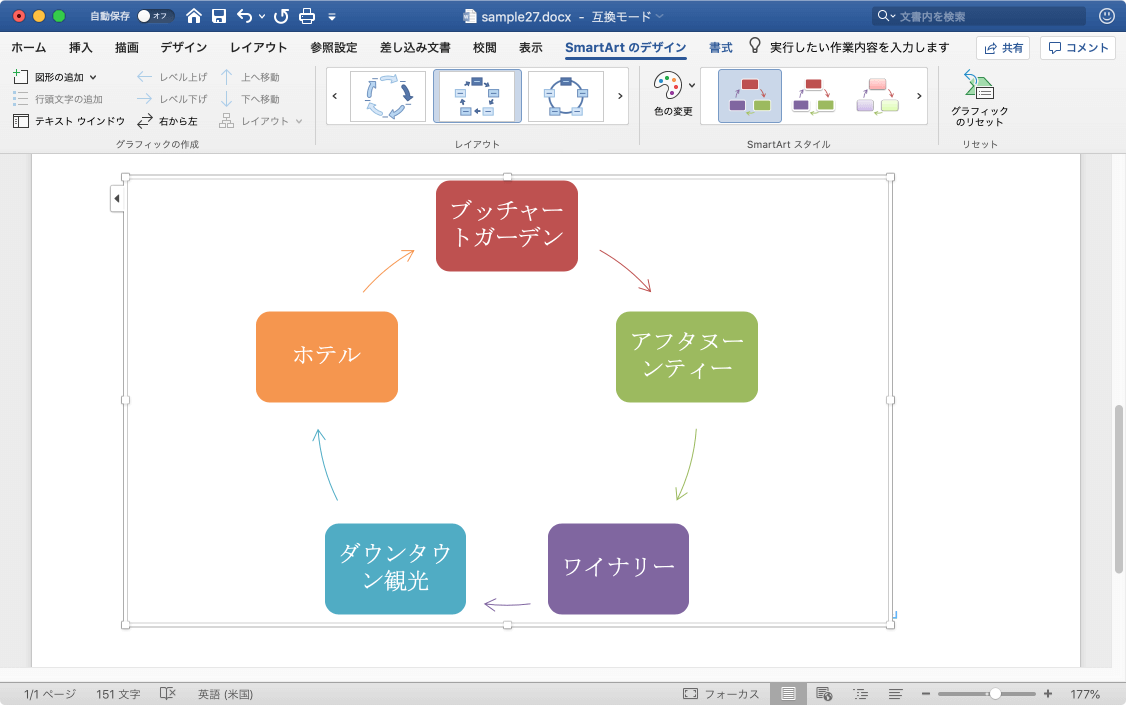
Task: Open the text pane tab on the SmartArt frame's left edge
Action: (x=117, y=199)
